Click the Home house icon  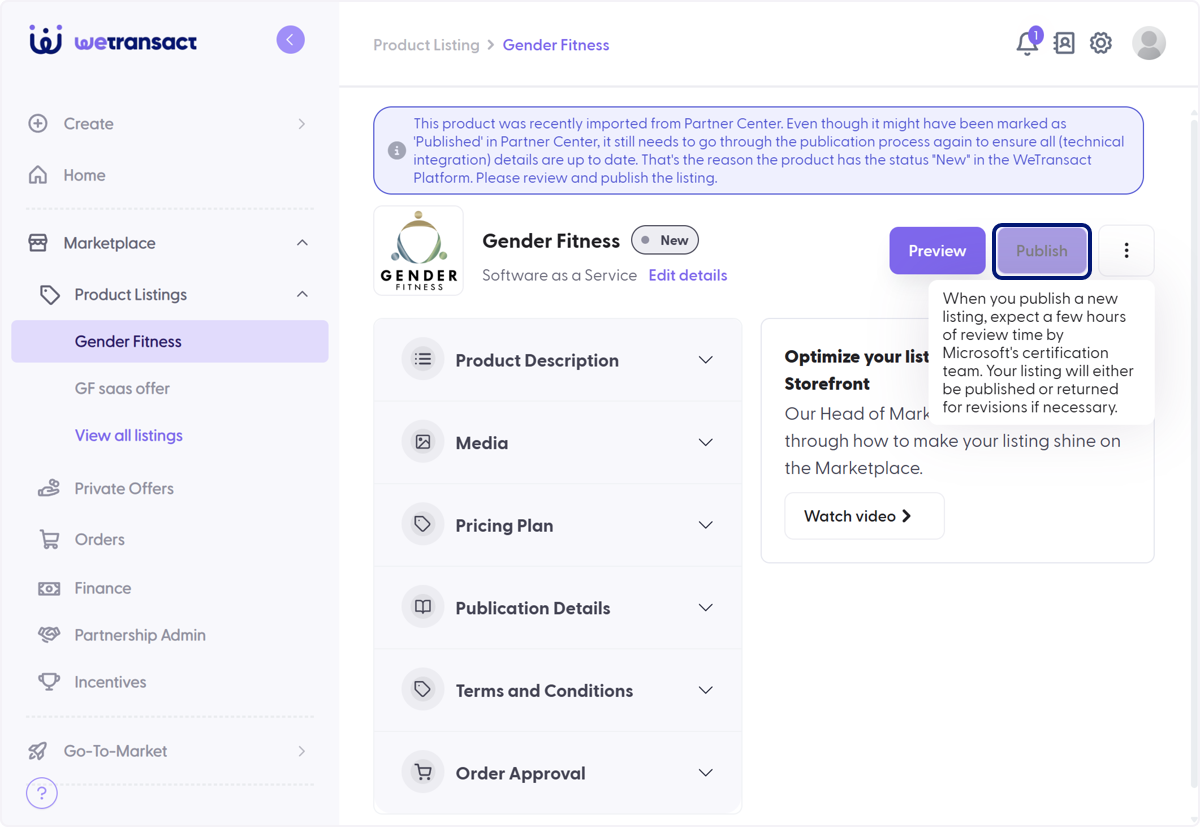pos(38,175)
